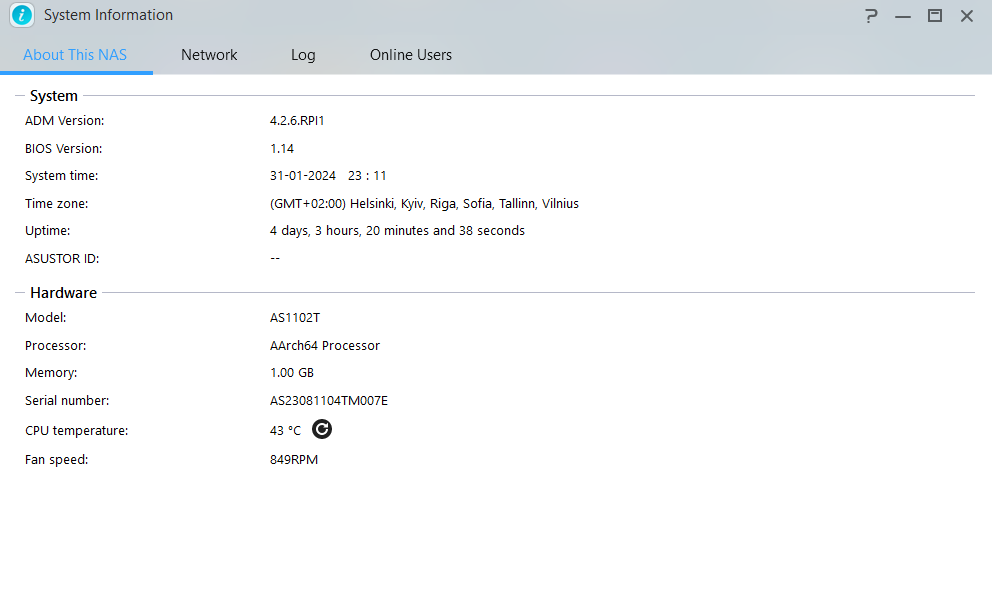
Task: Click the Processor label
Action: coord(56,346)
